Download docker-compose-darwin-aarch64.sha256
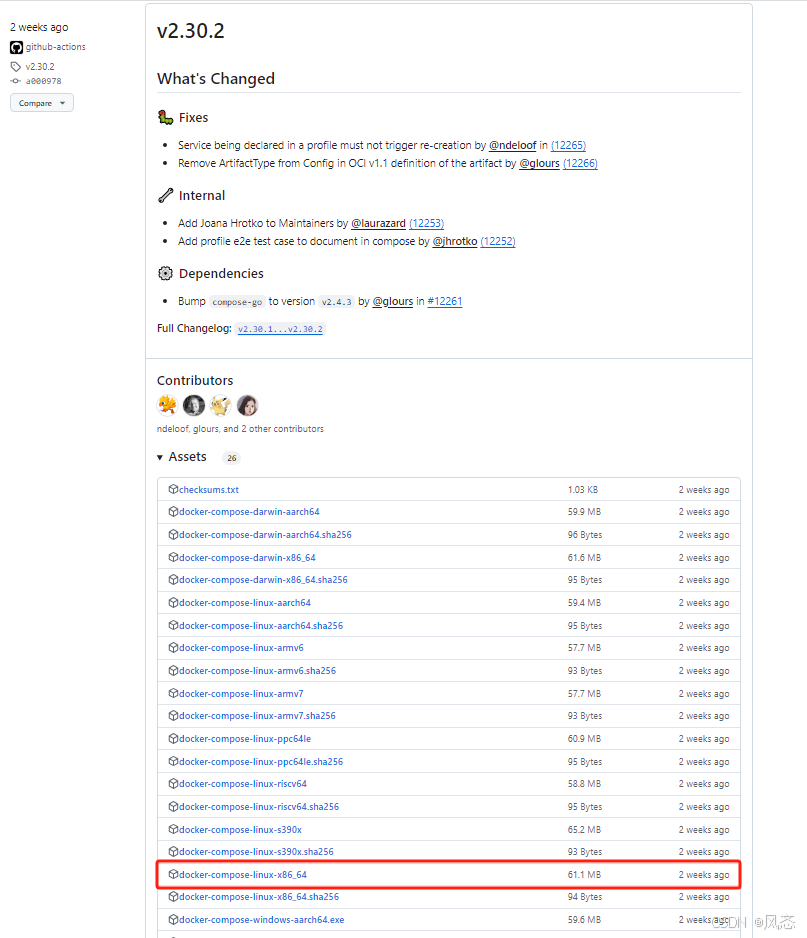The height and width of the screenshot is (938, 807). click(266, 535)
